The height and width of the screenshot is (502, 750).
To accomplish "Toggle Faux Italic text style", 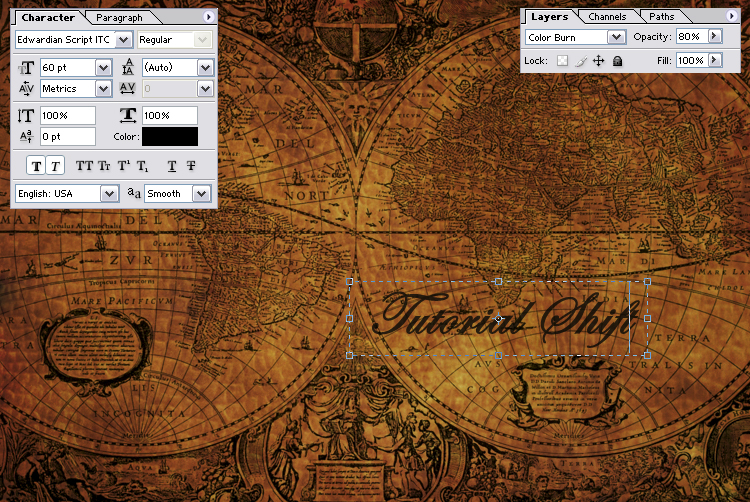I will pyautogui.click(x=56, y=166).
